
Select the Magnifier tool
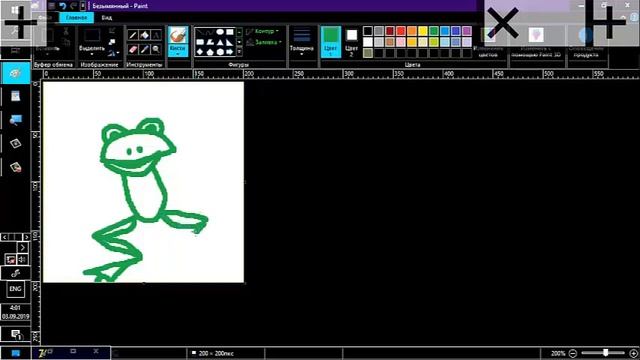point(156,49)
